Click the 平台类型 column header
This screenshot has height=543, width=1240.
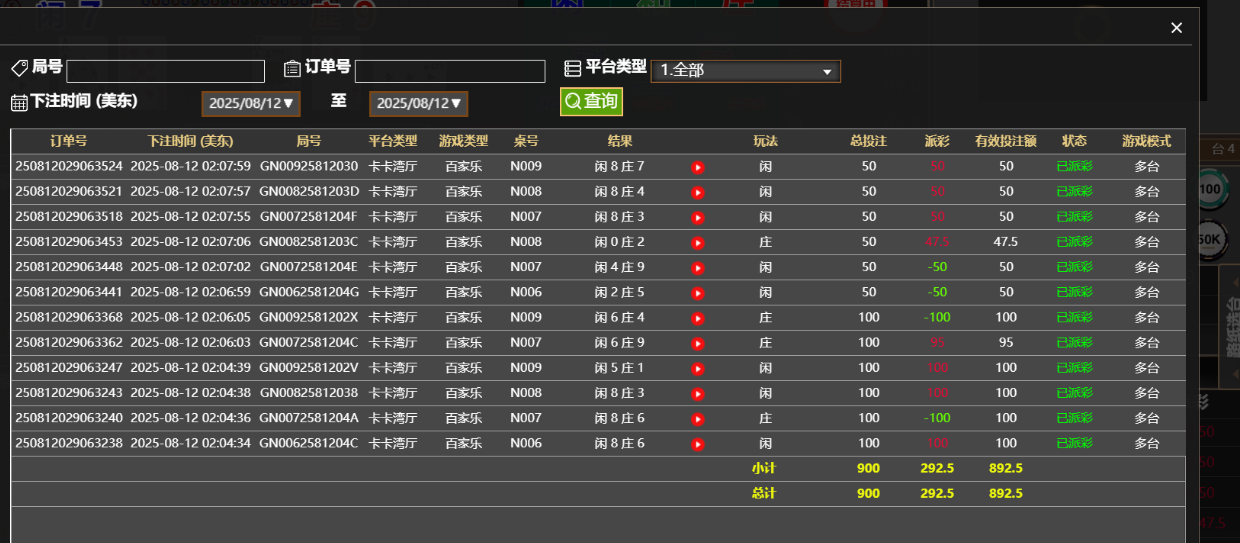pyautogui.click(x=393, y=141)
